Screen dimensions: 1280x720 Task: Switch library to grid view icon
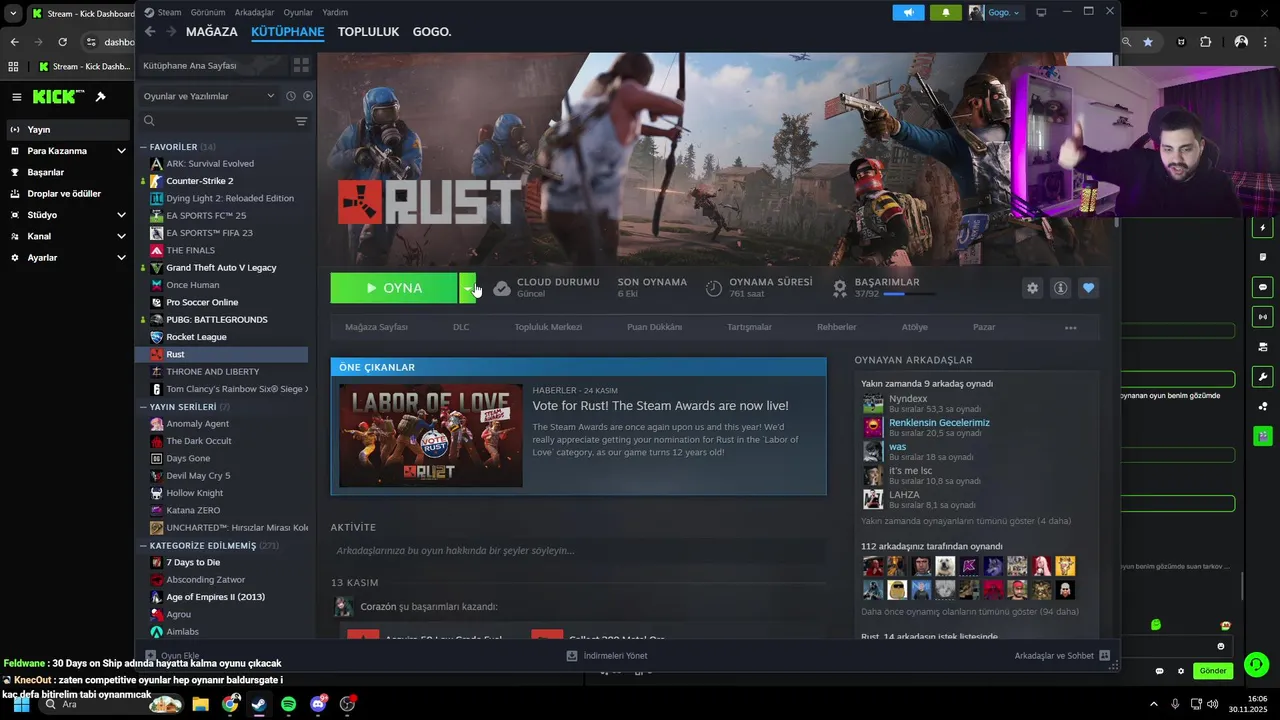(x=301, y=65)
